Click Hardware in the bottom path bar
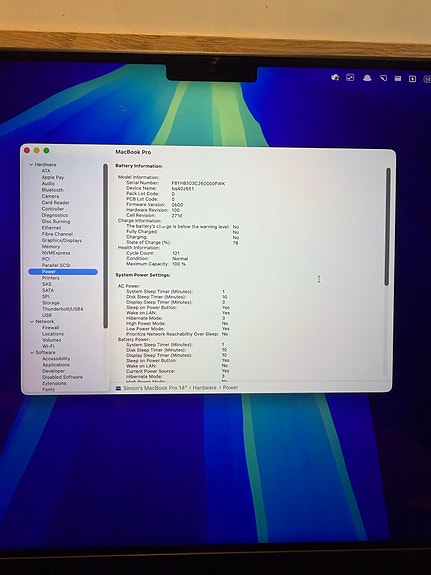431x575 pixels. 205,388
